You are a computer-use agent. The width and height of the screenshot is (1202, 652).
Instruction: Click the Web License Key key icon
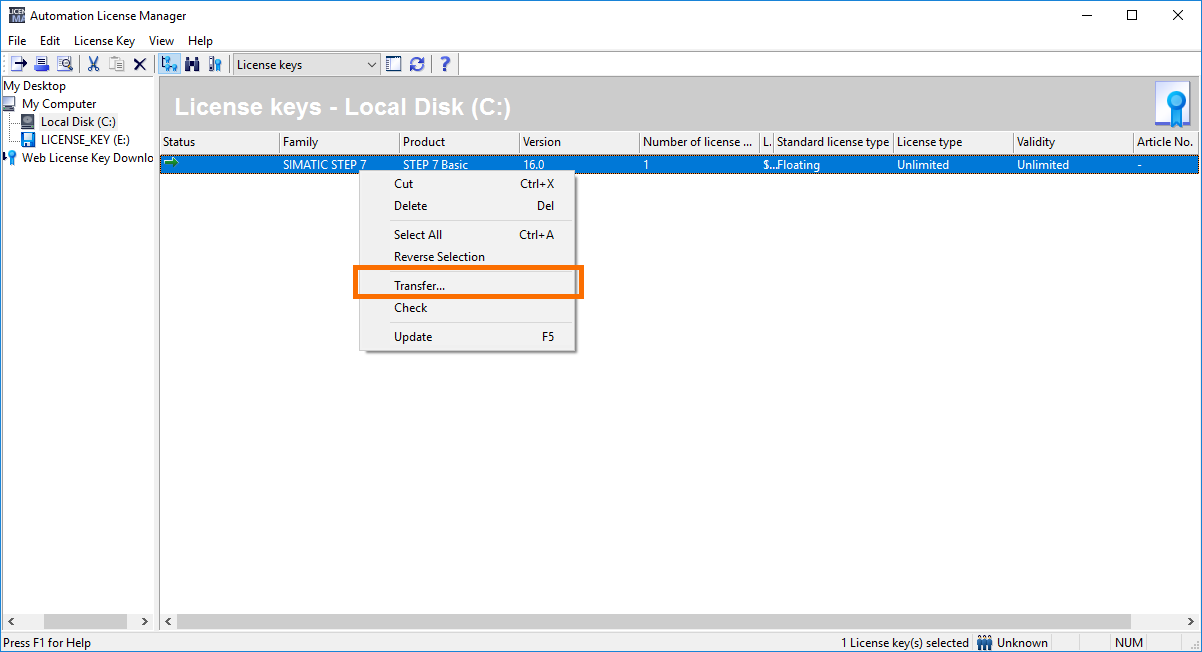click(13, 158)
